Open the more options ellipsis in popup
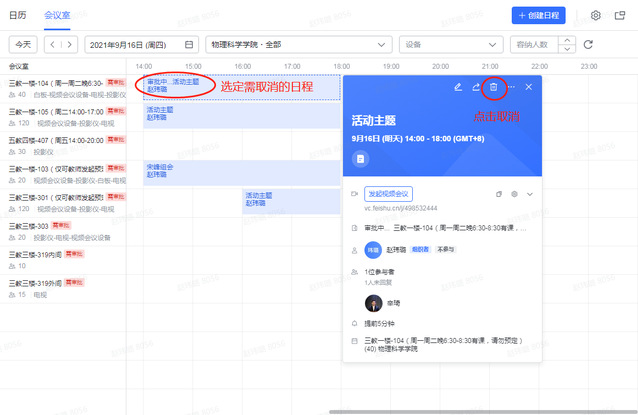 (x=511, y=88)
